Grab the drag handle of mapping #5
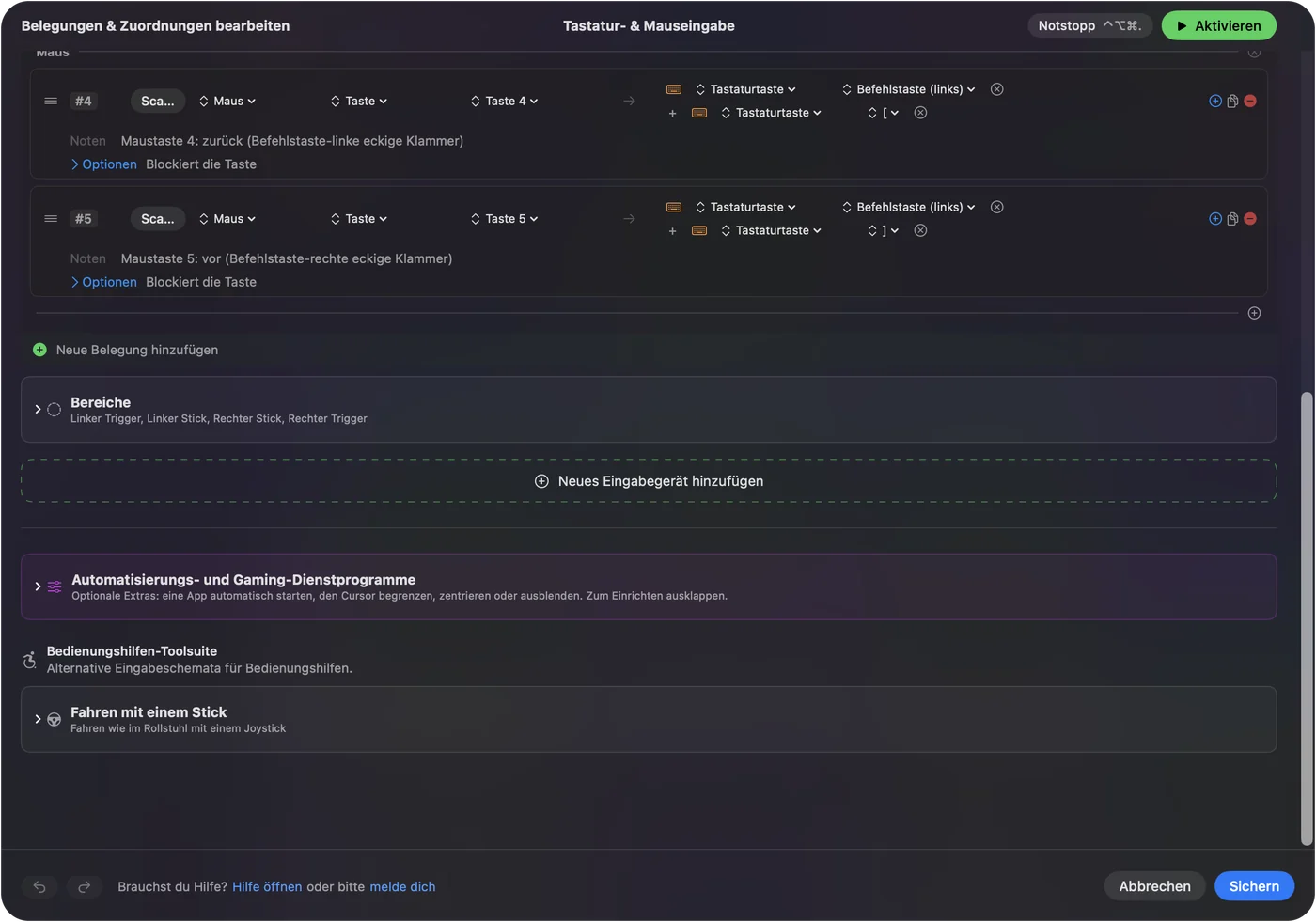Image resolution: width=1316 pixels, height=922 pixels. [x=51, y=219]
